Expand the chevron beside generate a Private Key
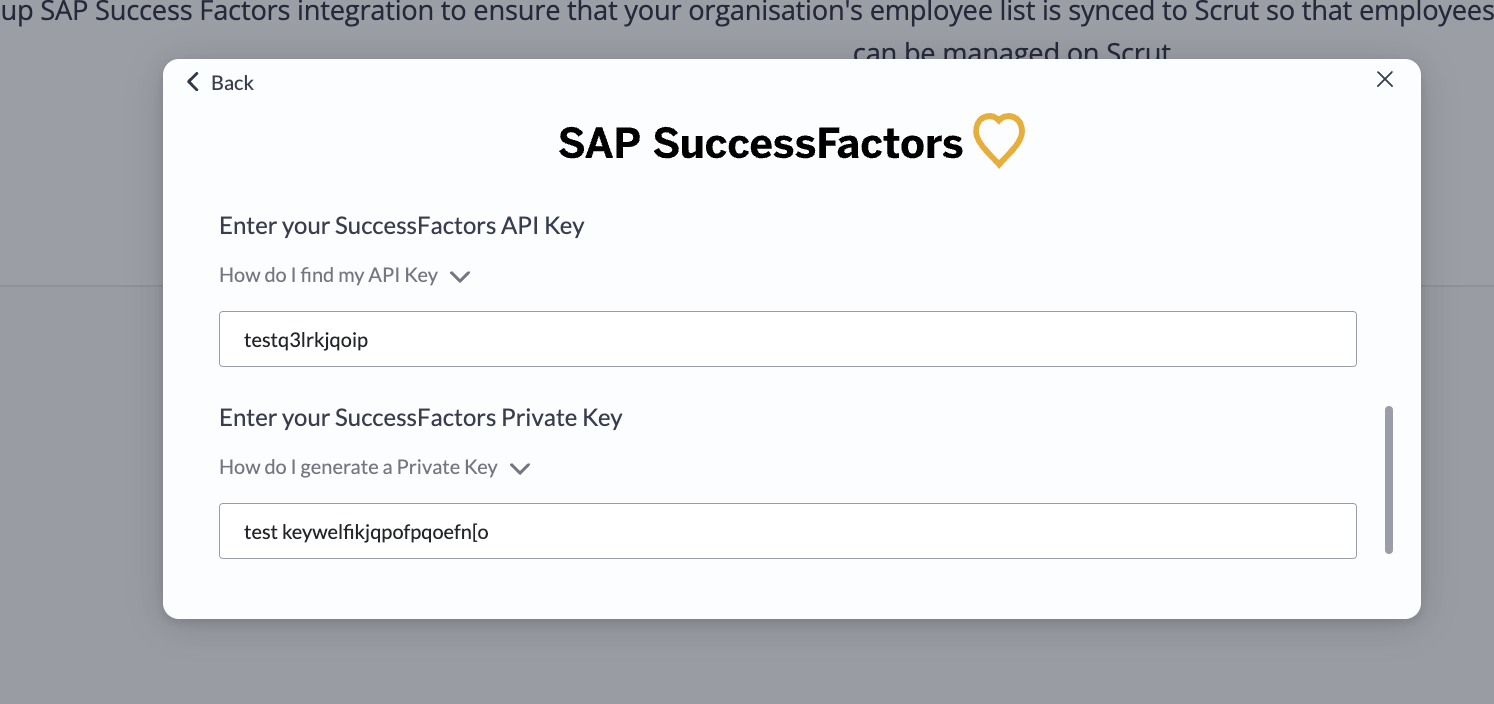This screenshot has height=704, width=1494. pos(520,469)
